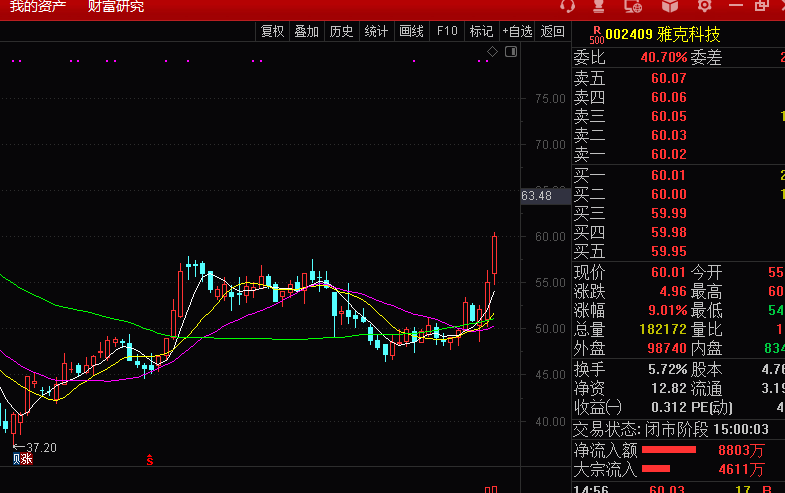Click the 卖四 price 60.06
Viewport: 785px width, 493px height.
tap(669, 97)
